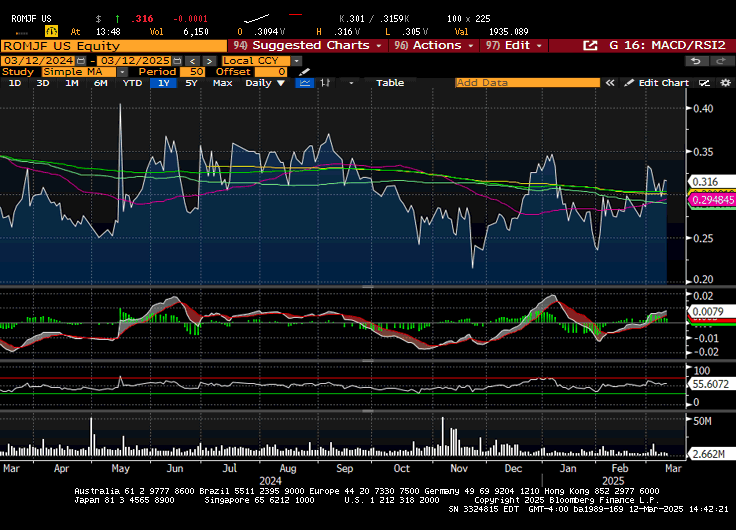Open the Table view button
The image size is (736, 530).
(x=390, y=83)
